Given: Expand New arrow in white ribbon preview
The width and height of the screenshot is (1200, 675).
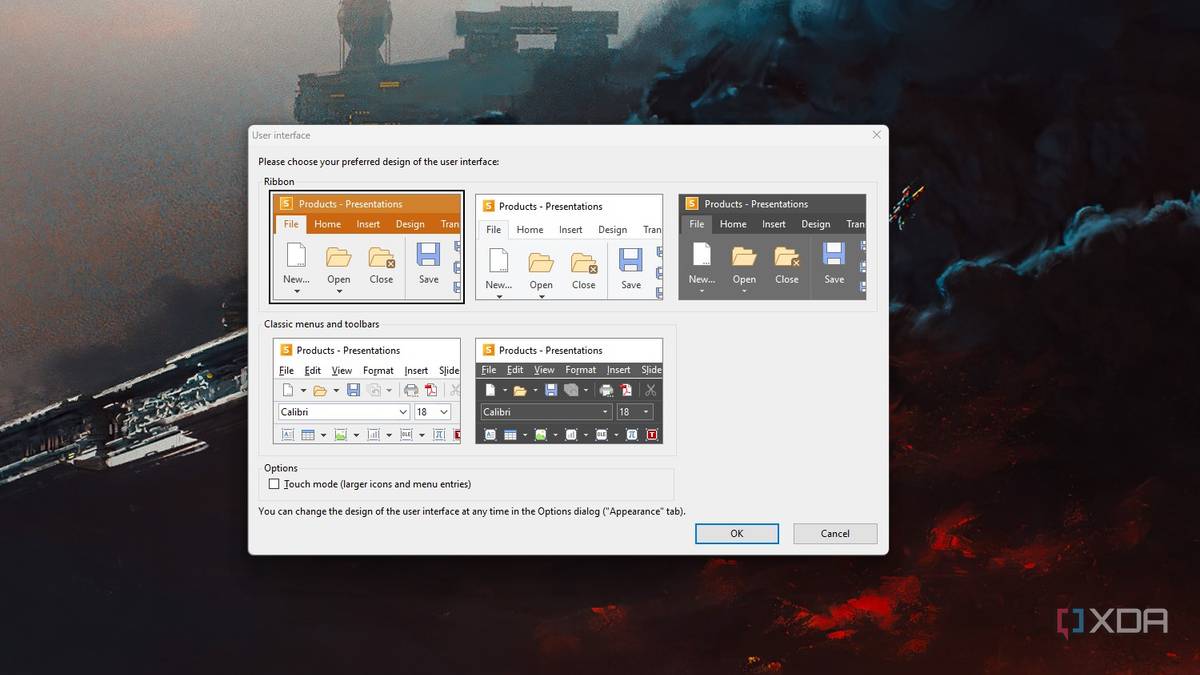Looking at the screenshot, I should (x=499, y=296).
